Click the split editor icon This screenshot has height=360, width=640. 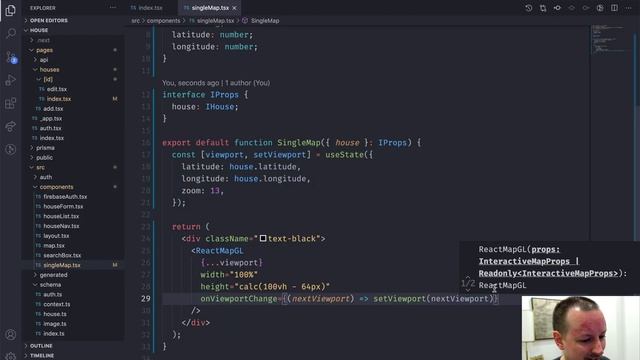click(614, 8)
